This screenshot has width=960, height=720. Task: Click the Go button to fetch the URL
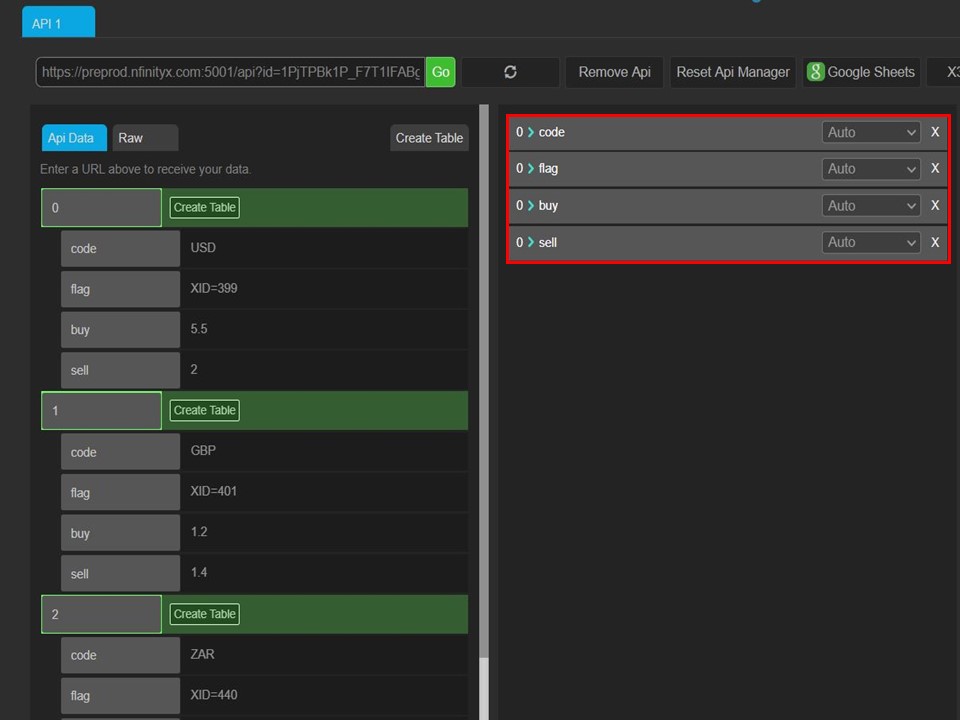click(440, 72)
